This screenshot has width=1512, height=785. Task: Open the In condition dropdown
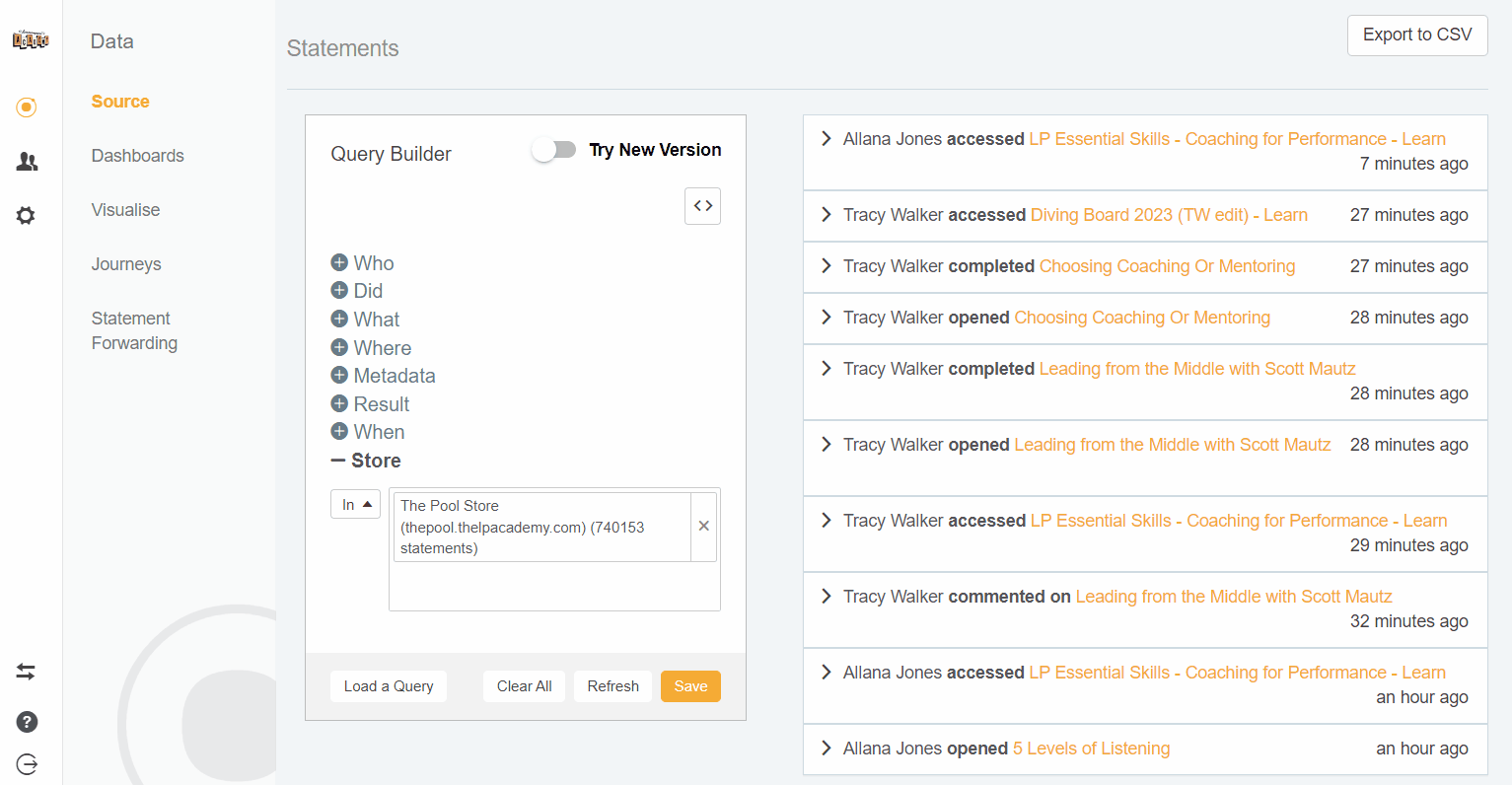pos(355,504)
